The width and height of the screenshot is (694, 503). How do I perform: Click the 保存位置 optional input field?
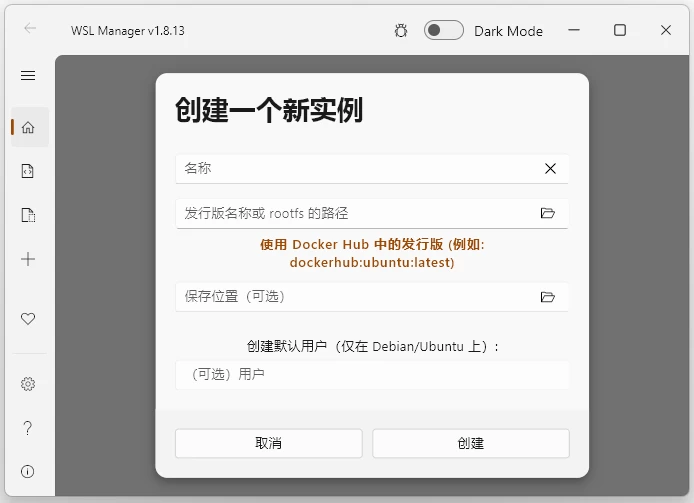355,297
